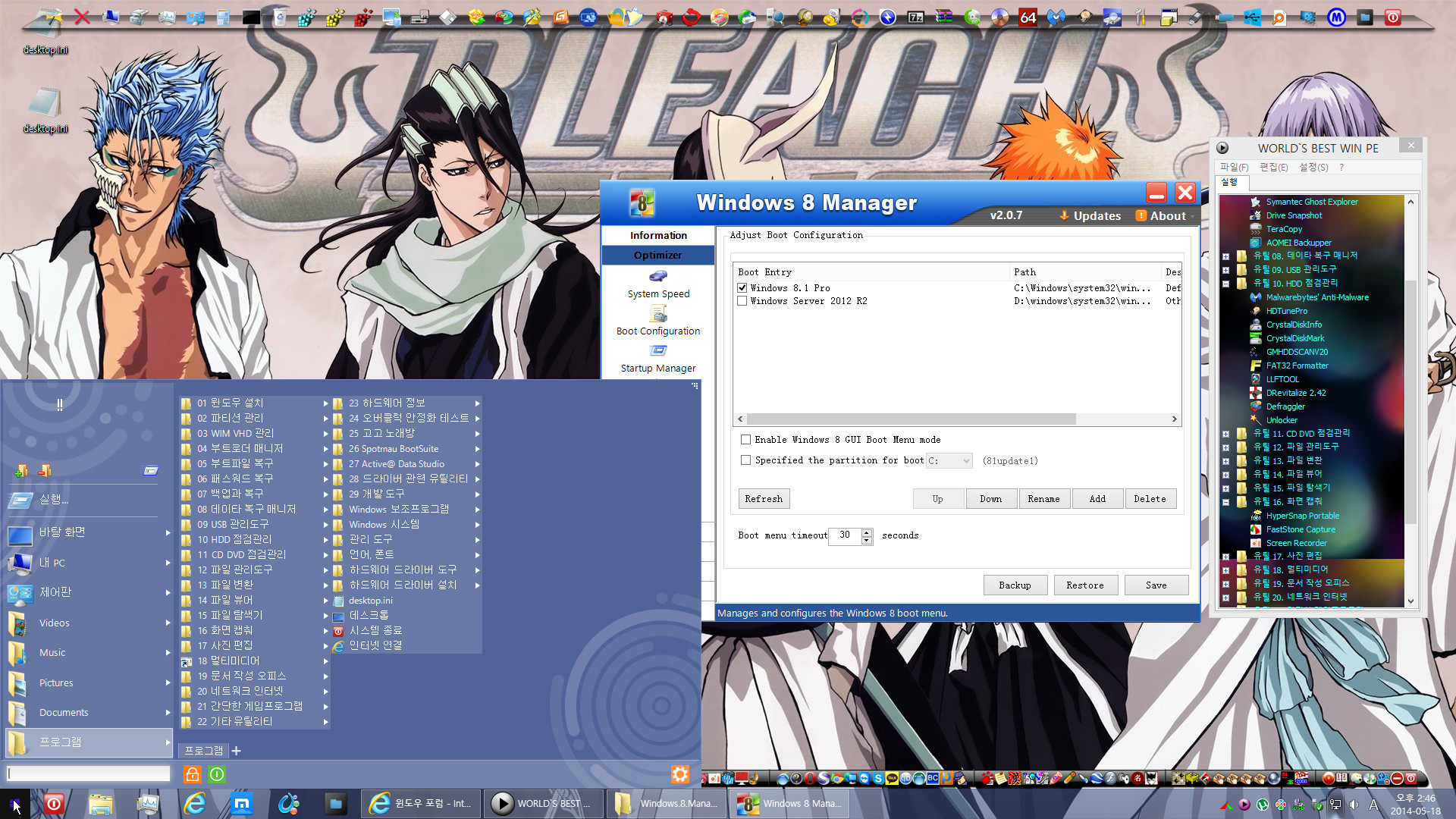Switch to Optimizer section tab
Screen dimensions: 1456x819
[x=658, y=256]
